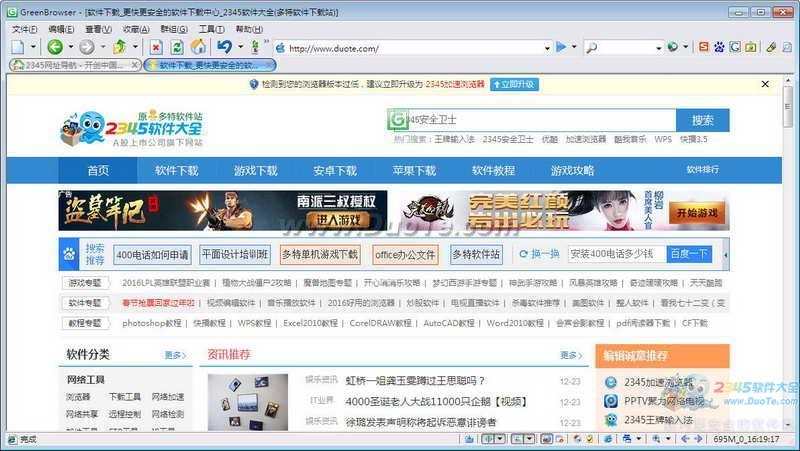The image size is (800, 451).
Task: Click the 换一换 refresh recommendations link
Action: (x=540, y=254)
